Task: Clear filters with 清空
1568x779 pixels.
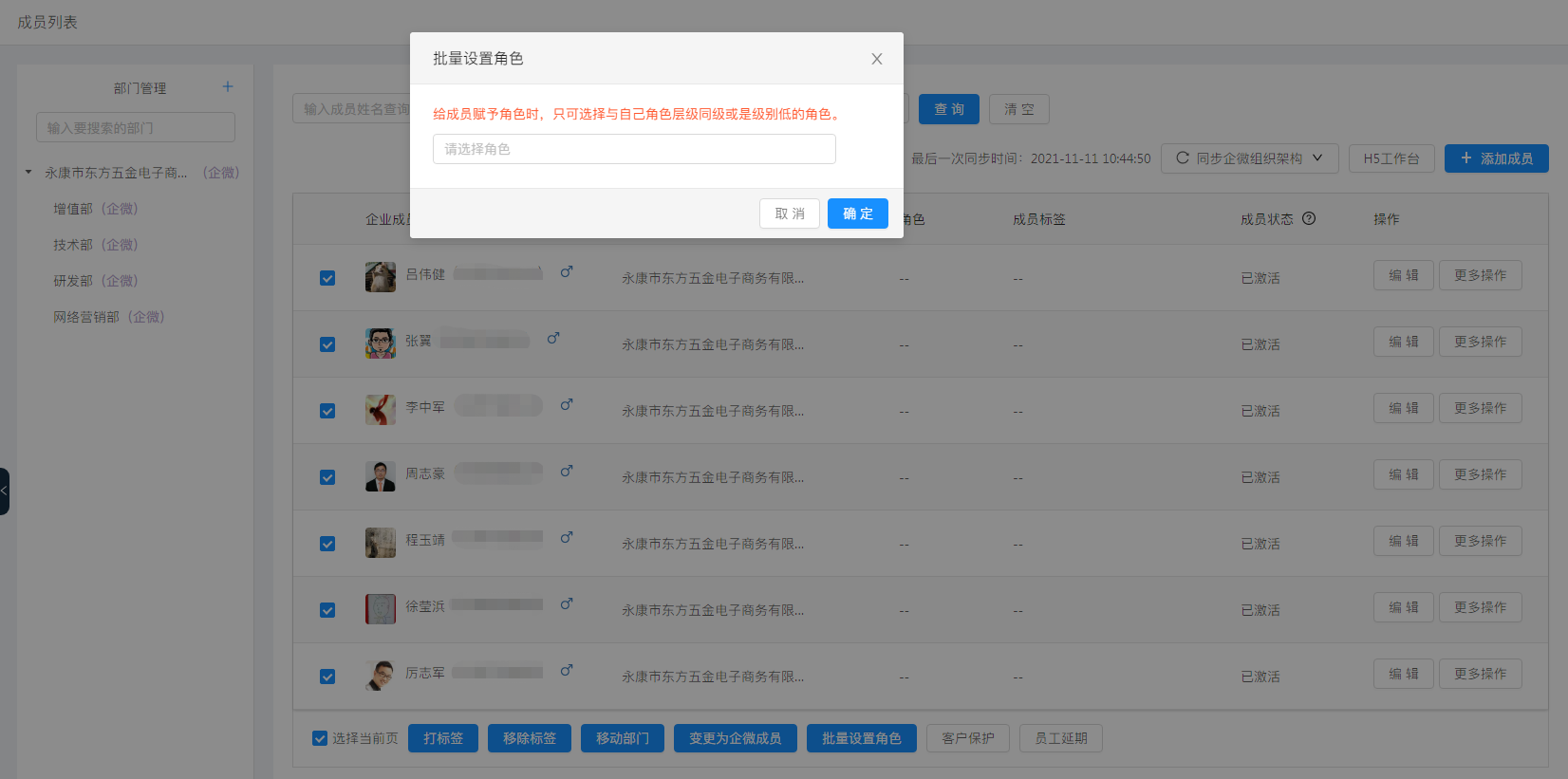Action: (x=1019, y=109)
